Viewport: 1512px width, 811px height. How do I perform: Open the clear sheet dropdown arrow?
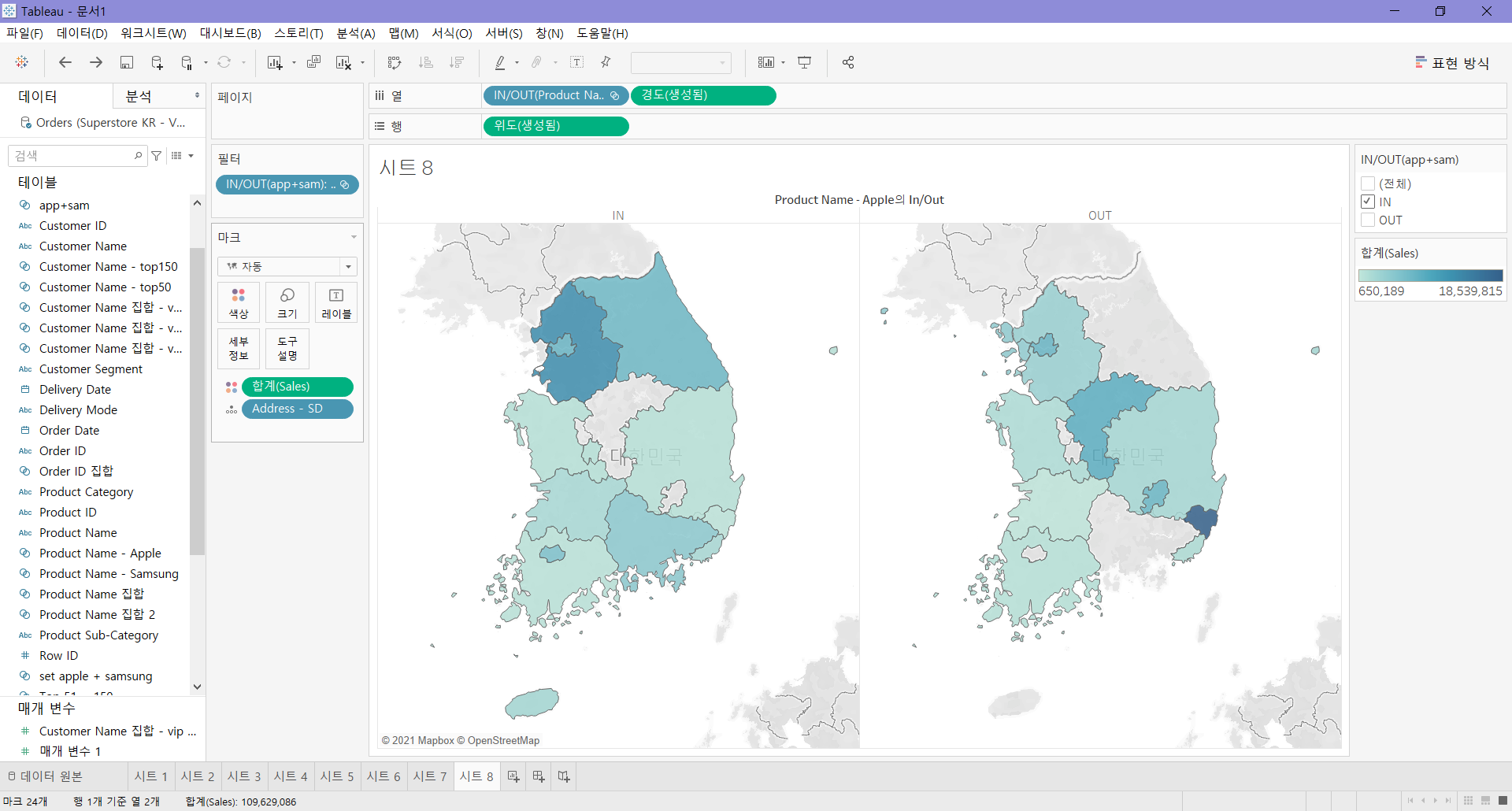[x=362, y=62]
